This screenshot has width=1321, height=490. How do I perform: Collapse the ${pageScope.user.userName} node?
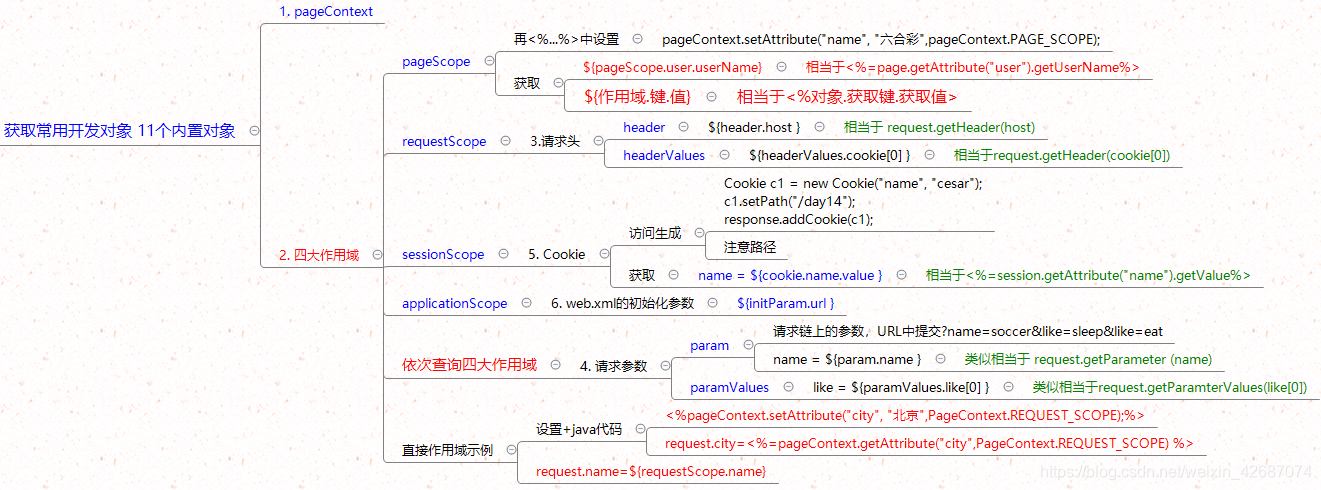coord(782,67)
